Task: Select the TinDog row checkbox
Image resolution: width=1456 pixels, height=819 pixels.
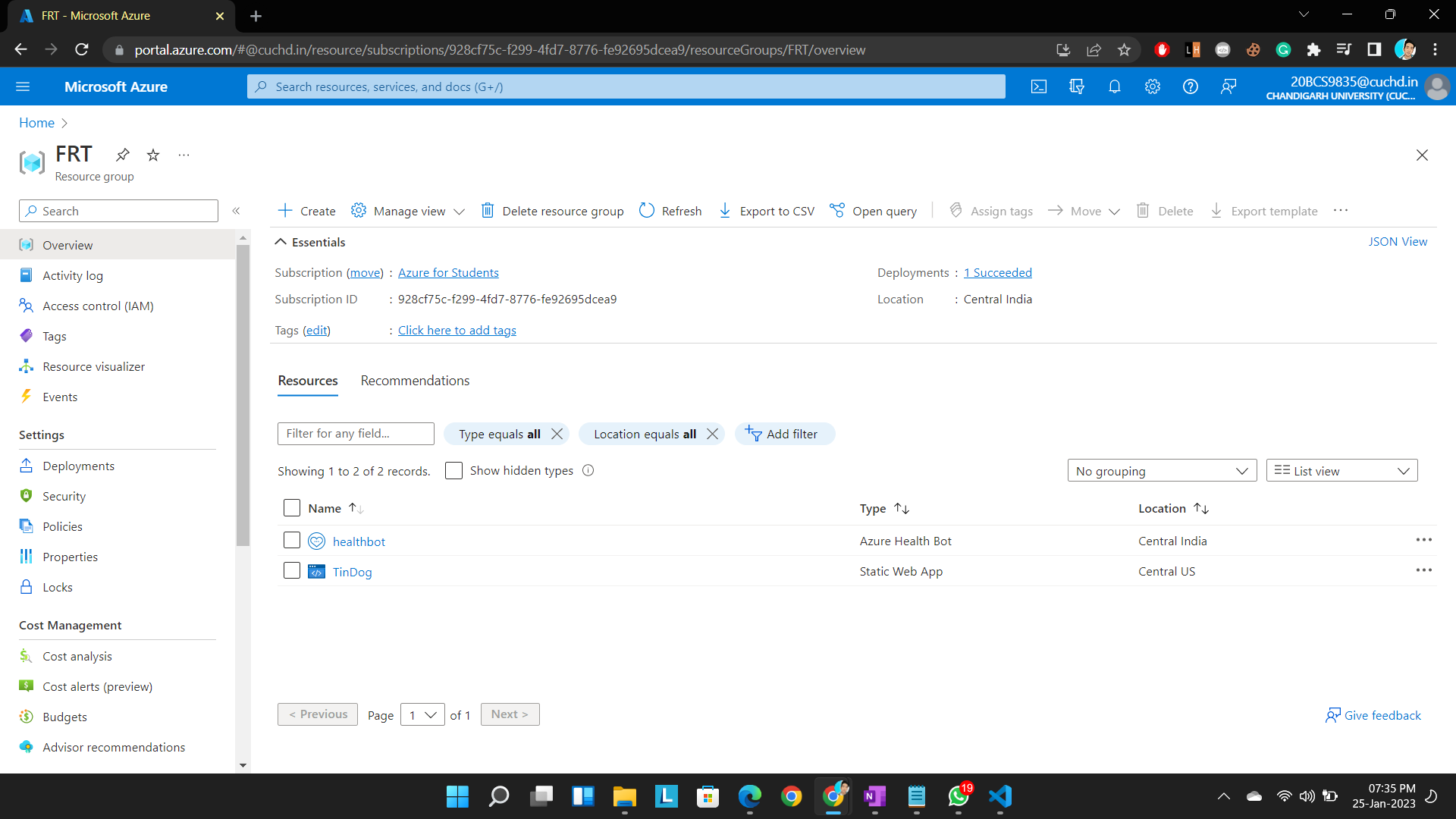Action: pos(292,570)
